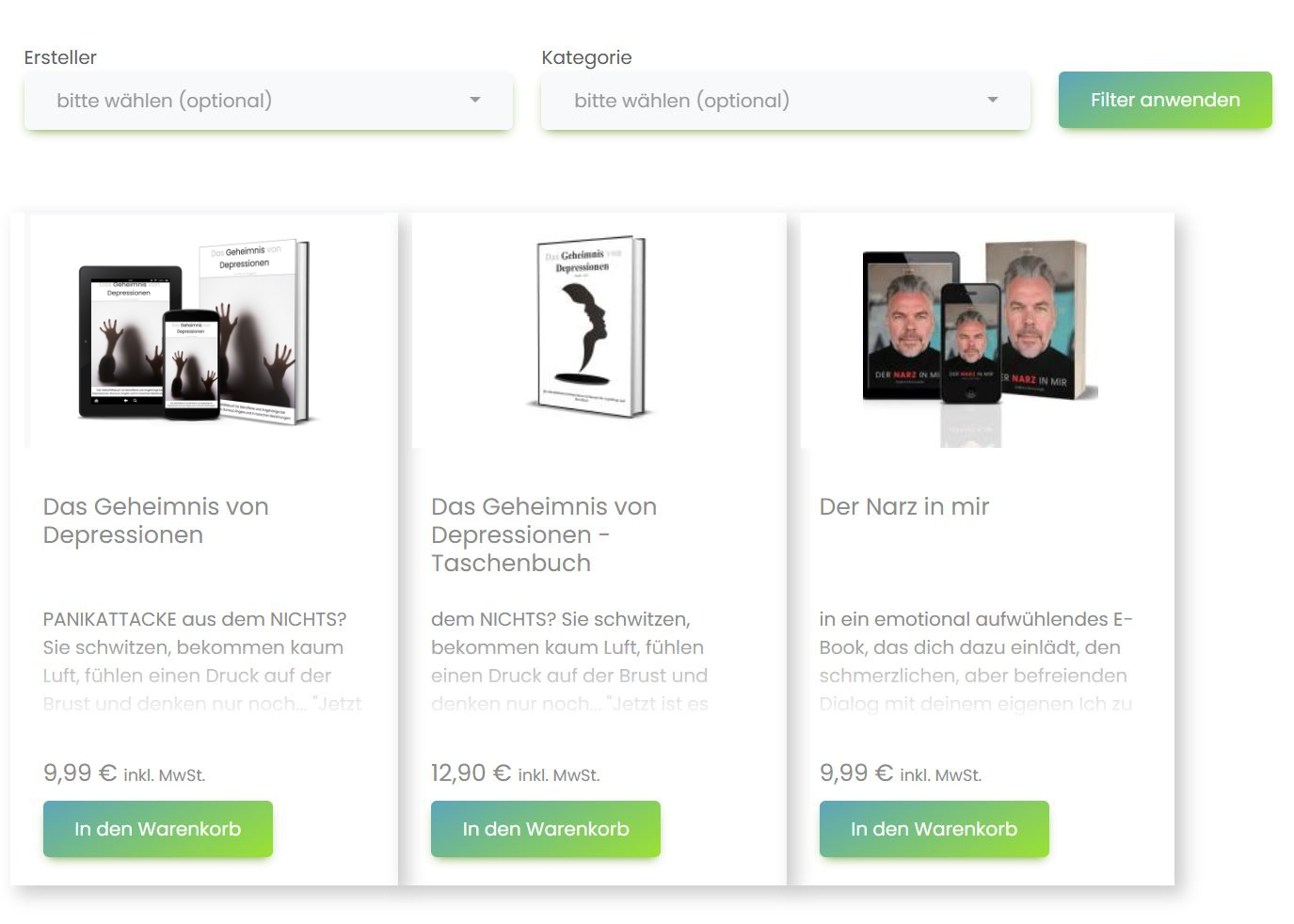The image size is (1294, 924).
Task: Click the 12,90 € price label
Action: pyautogui.click(x=515, y=773)
